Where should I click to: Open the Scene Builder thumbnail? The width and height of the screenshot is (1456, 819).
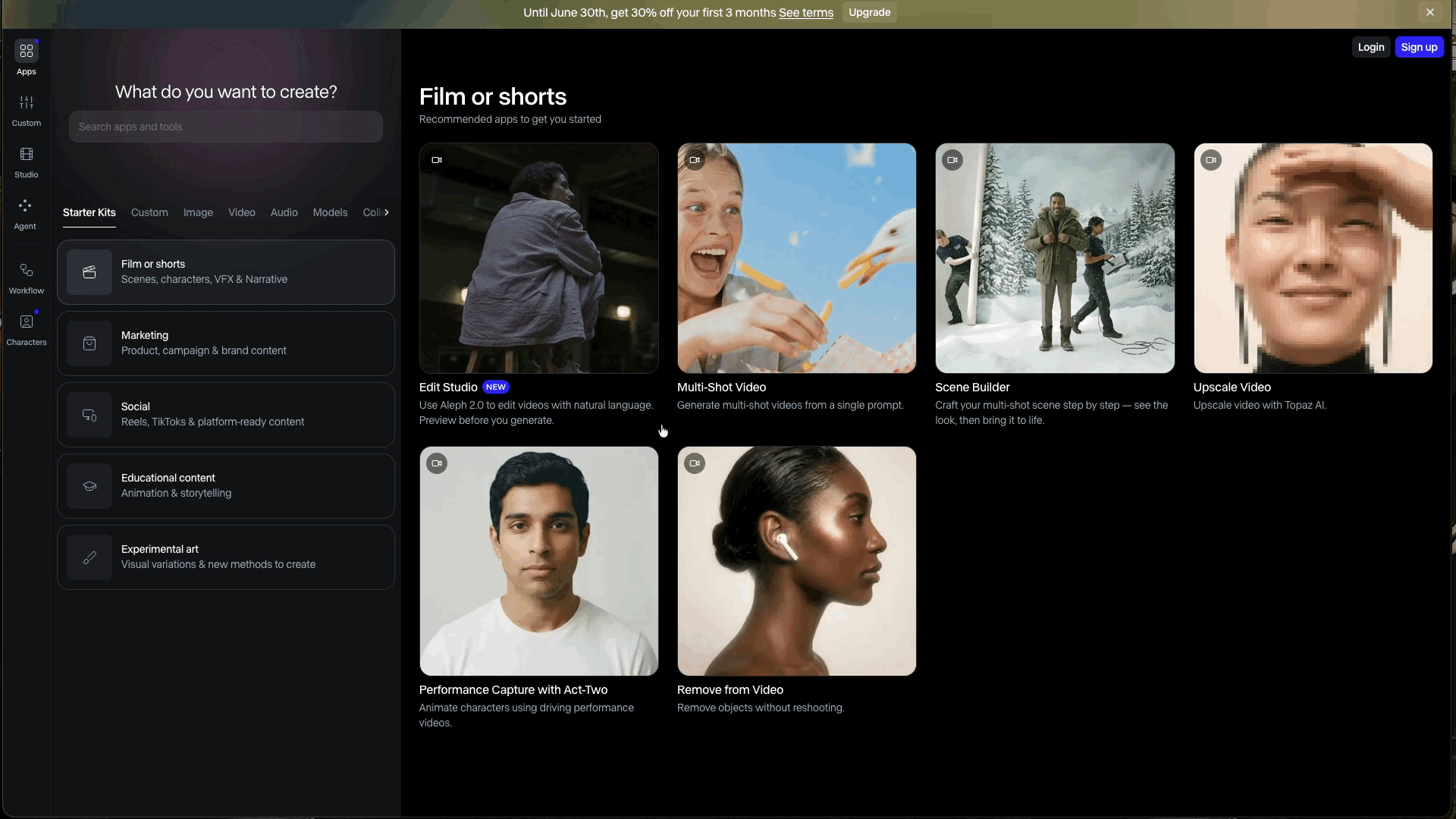click(1055, 258)
